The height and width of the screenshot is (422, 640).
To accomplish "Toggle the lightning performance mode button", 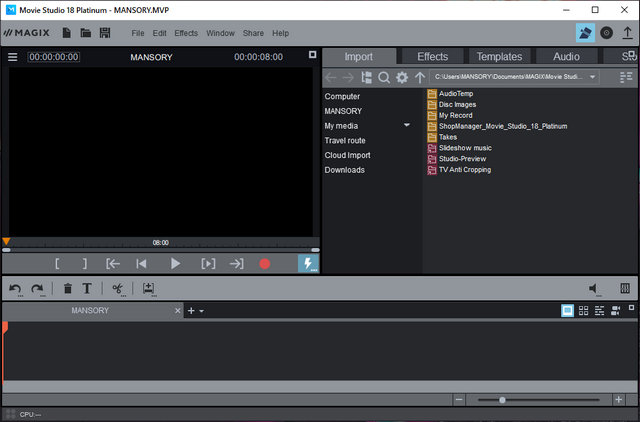I will pyautogui.click(x=307, y=264).
